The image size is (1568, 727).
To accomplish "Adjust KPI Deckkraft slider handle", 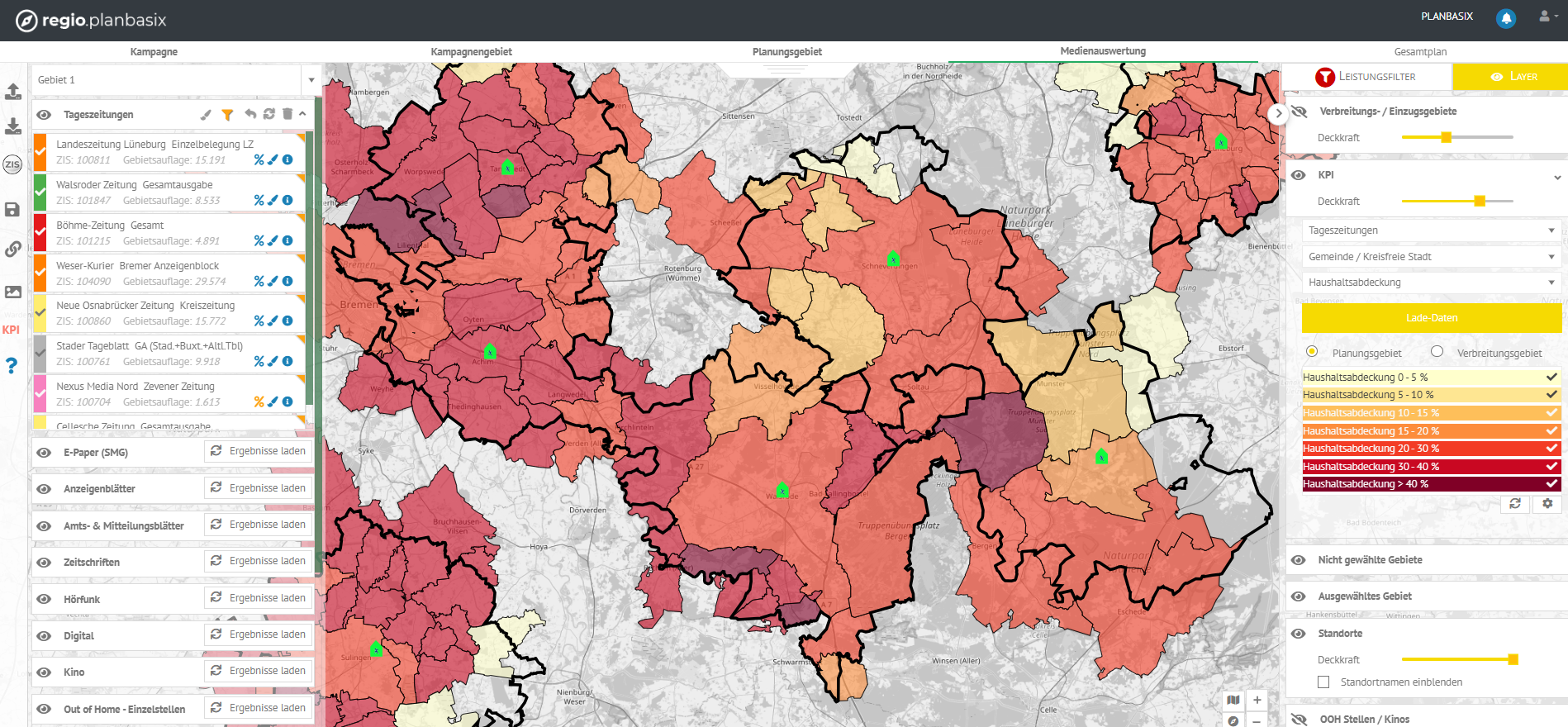I will [1480, 201].
